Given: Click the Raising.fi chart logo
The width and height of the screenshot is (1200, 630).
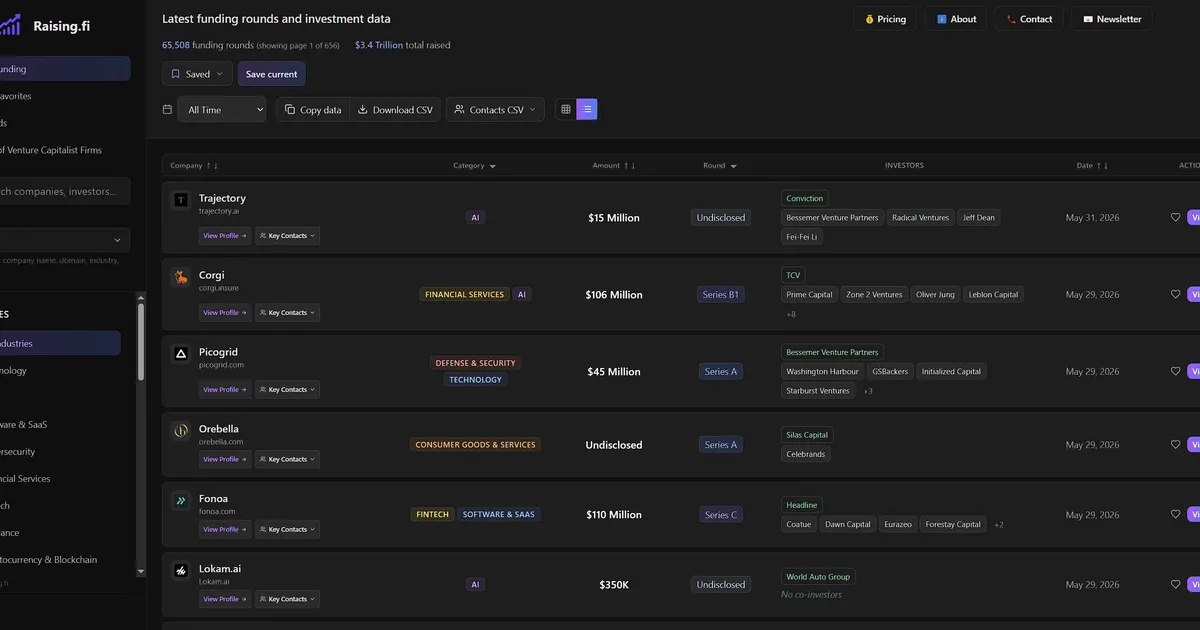Looking at the screenshot, I should pos(11,25).
